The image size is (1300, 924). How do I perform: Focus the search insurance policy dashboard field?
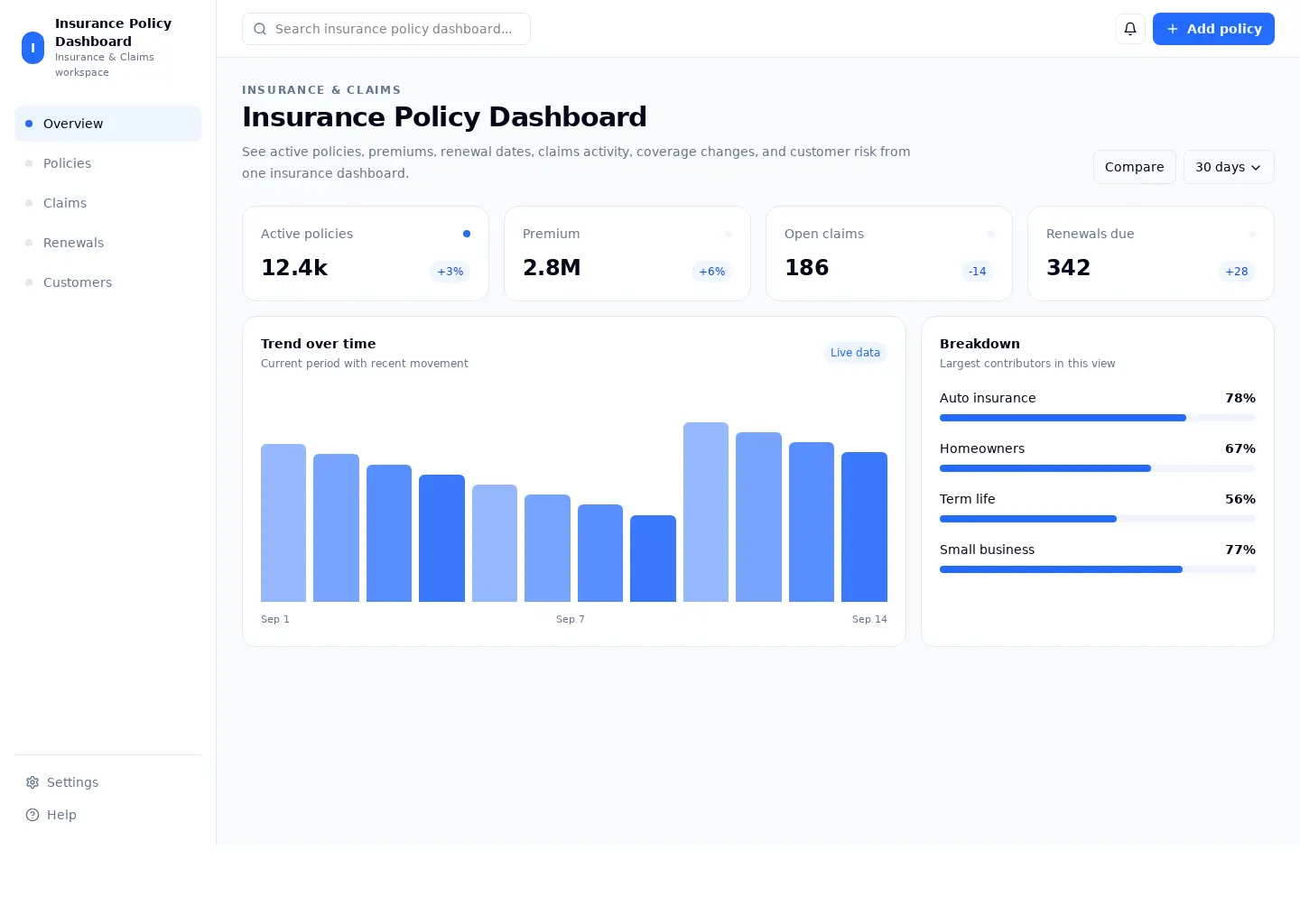[x=386, y=29]
